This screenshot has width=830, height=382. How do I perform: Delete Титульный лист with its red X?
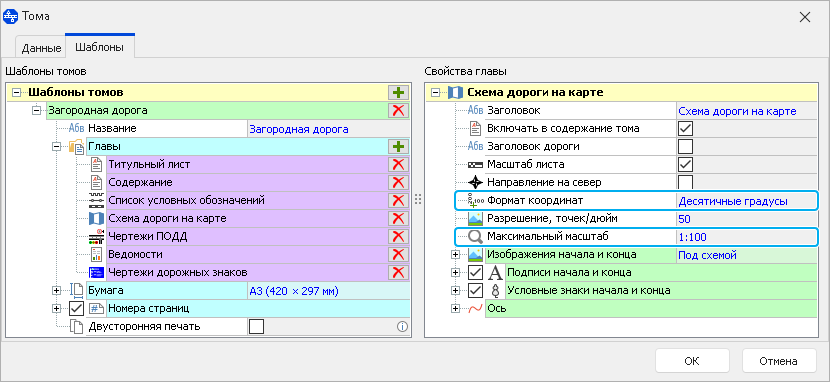pos(398,165)
